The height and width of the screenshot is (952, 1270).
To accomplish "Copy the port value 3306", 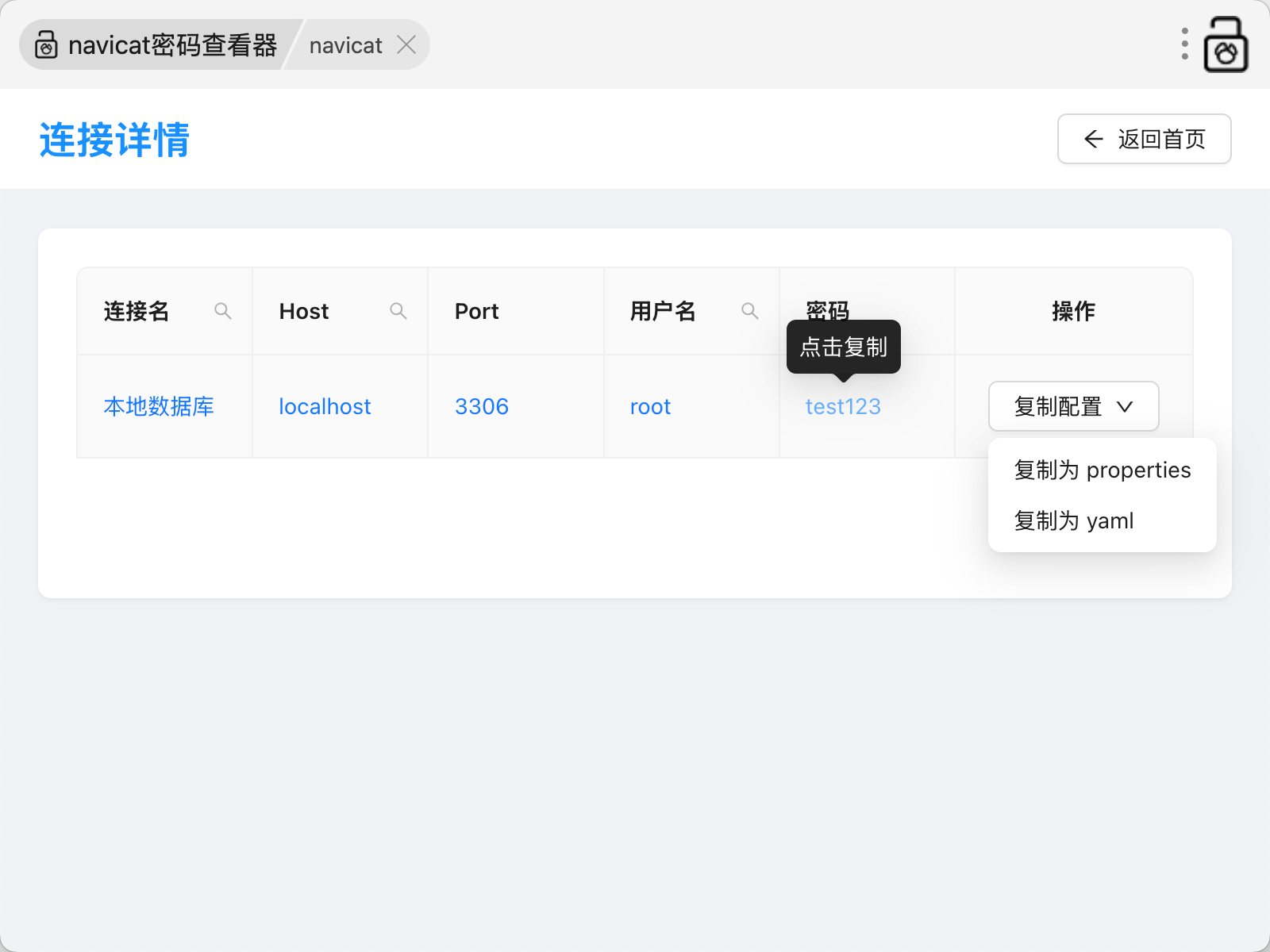I will click(482, 406).
